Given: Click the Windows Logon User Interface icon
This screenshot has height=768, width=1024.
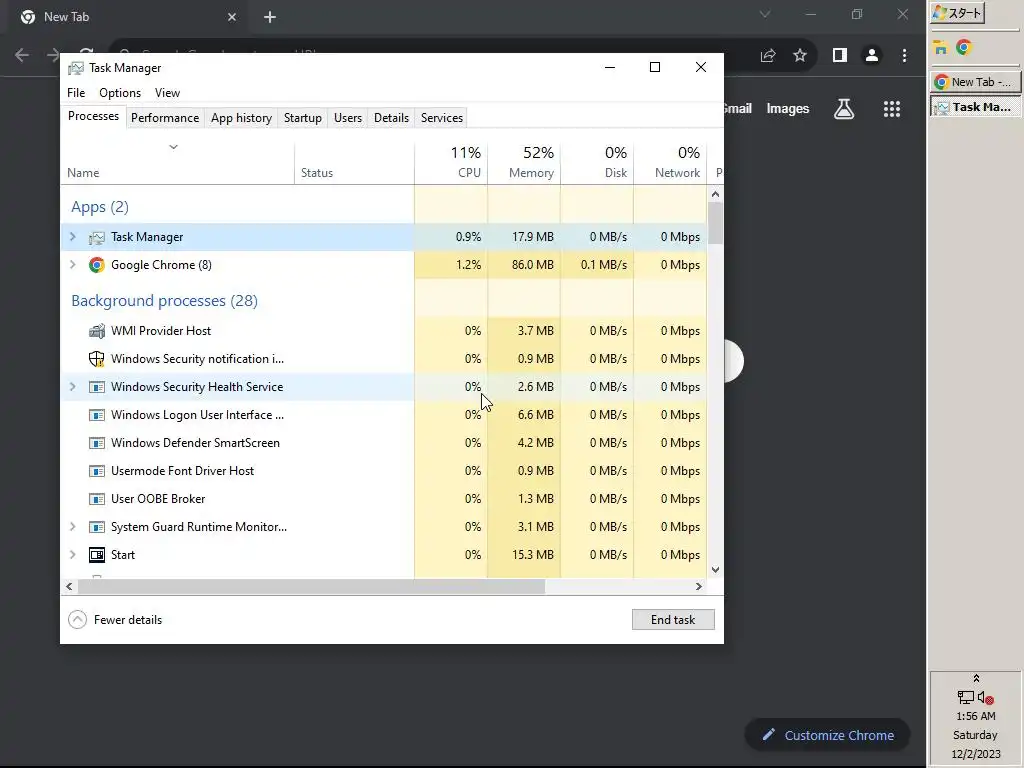Looking at the screenshot, I should [x=97, y=415].
